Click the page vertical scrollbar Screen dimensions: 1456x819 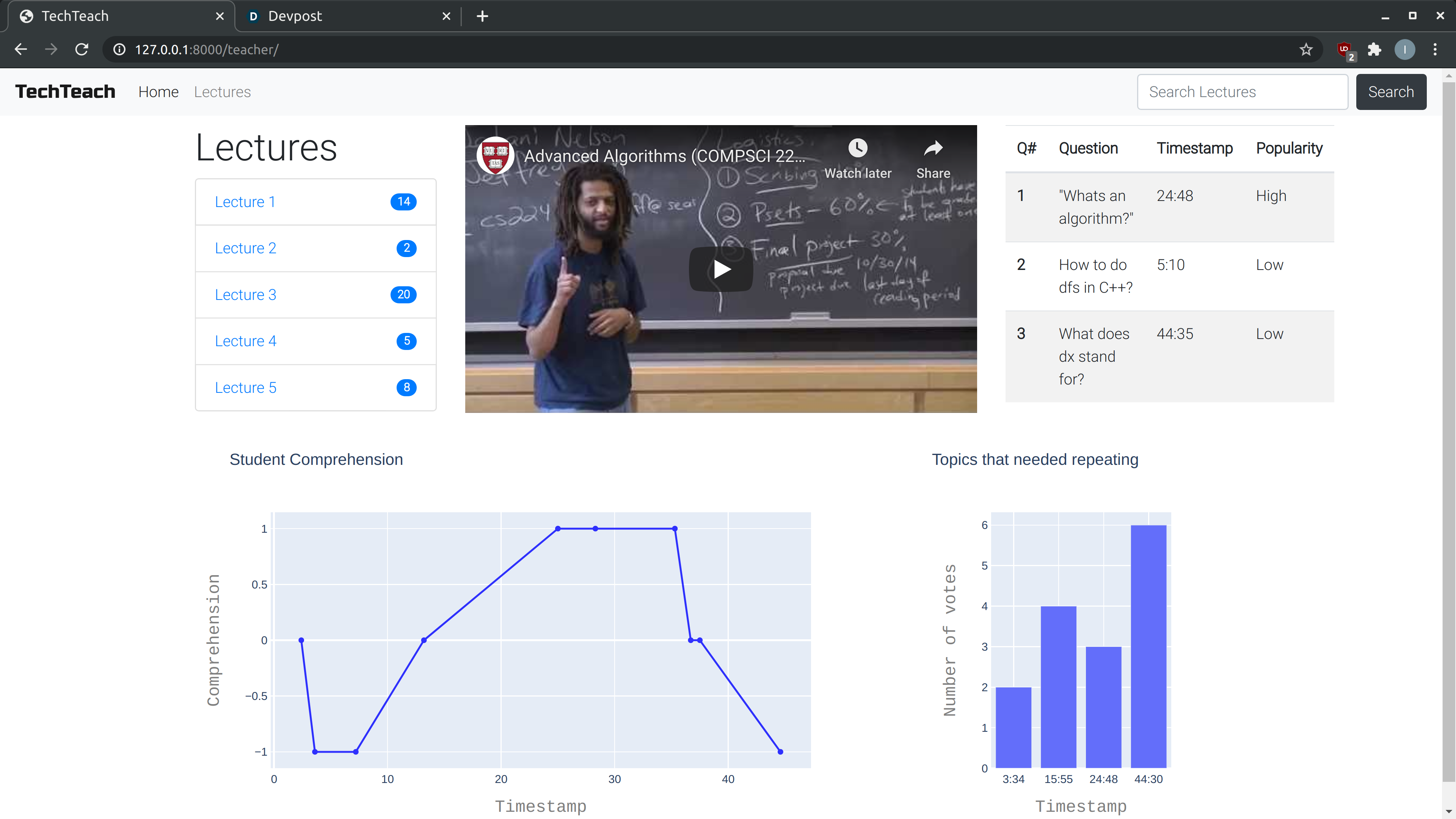pos(1448,430)
